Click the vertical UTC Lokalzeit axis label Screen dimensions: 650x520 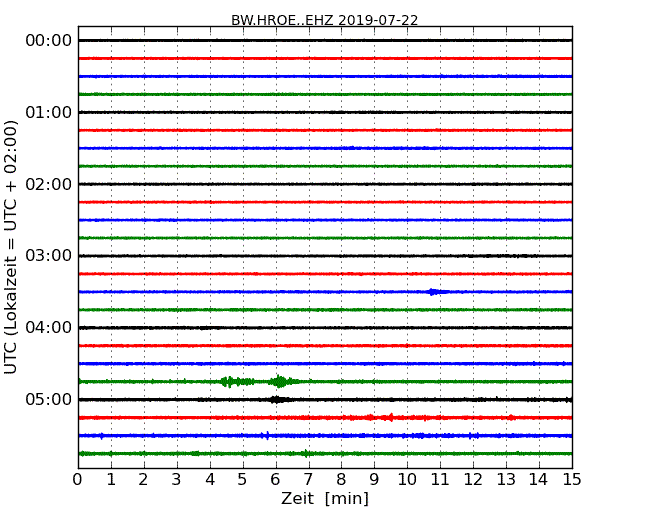click(11, 247)
